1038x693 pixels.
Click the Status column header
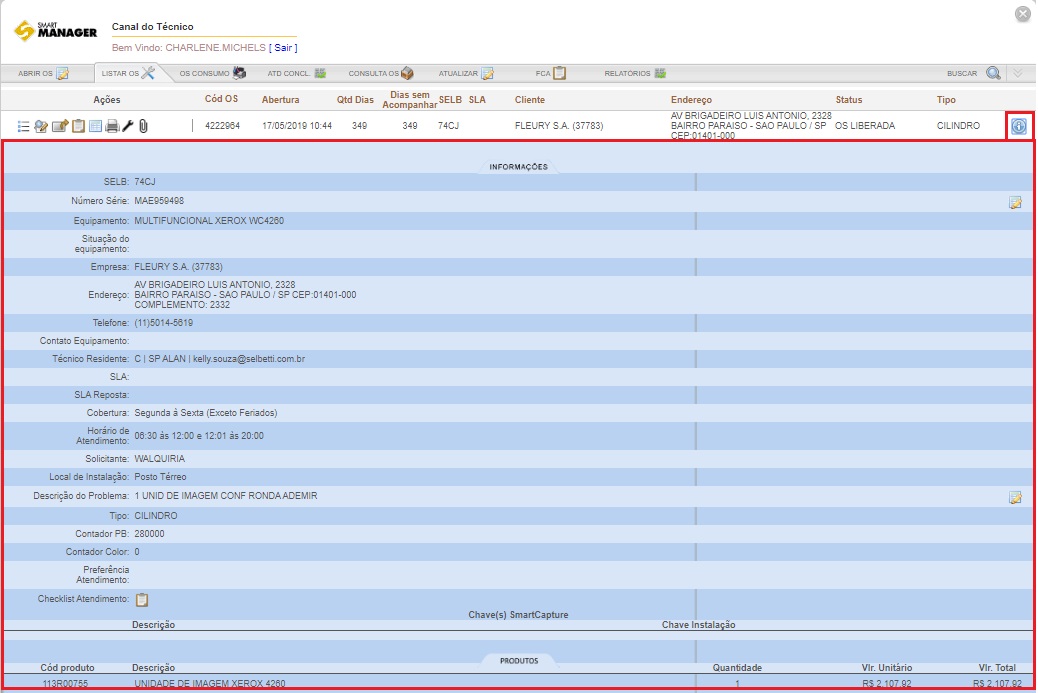pos(849,100)
